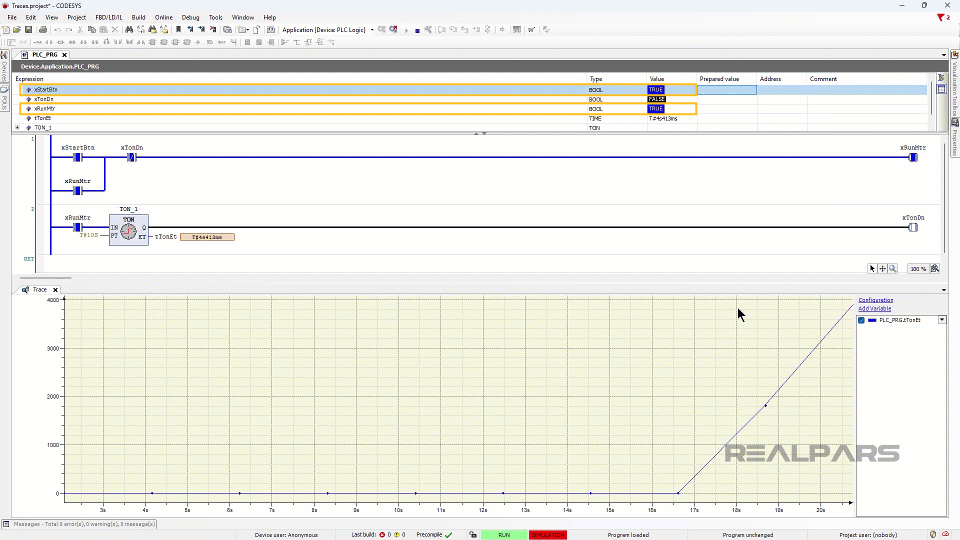Viewport: 960px width, 540px height.
Task: Click the New file toolbar icon
Action: point(6,29)
